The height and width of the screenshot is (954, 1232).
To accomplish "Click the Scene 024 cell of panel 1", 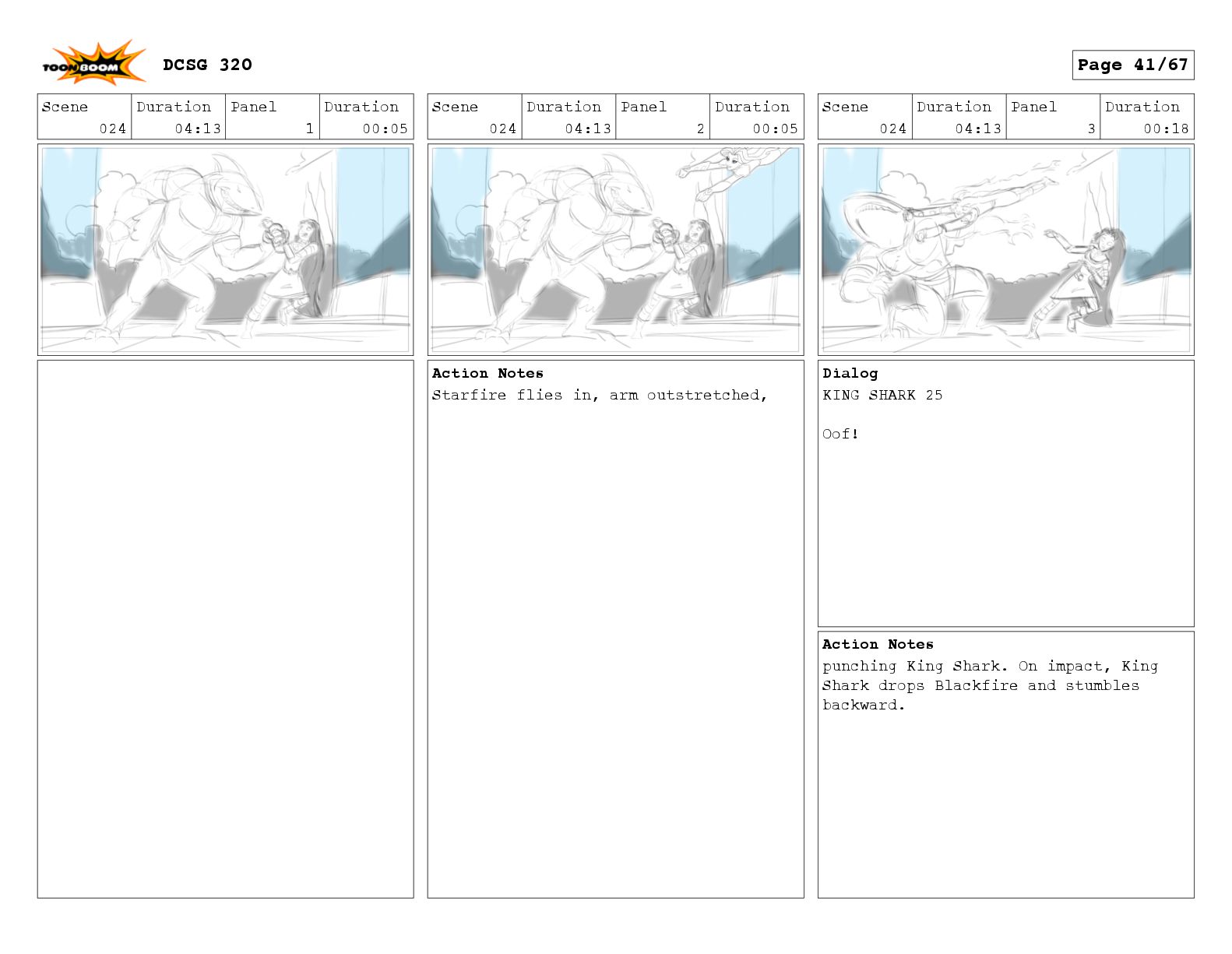I will (84, 117).
